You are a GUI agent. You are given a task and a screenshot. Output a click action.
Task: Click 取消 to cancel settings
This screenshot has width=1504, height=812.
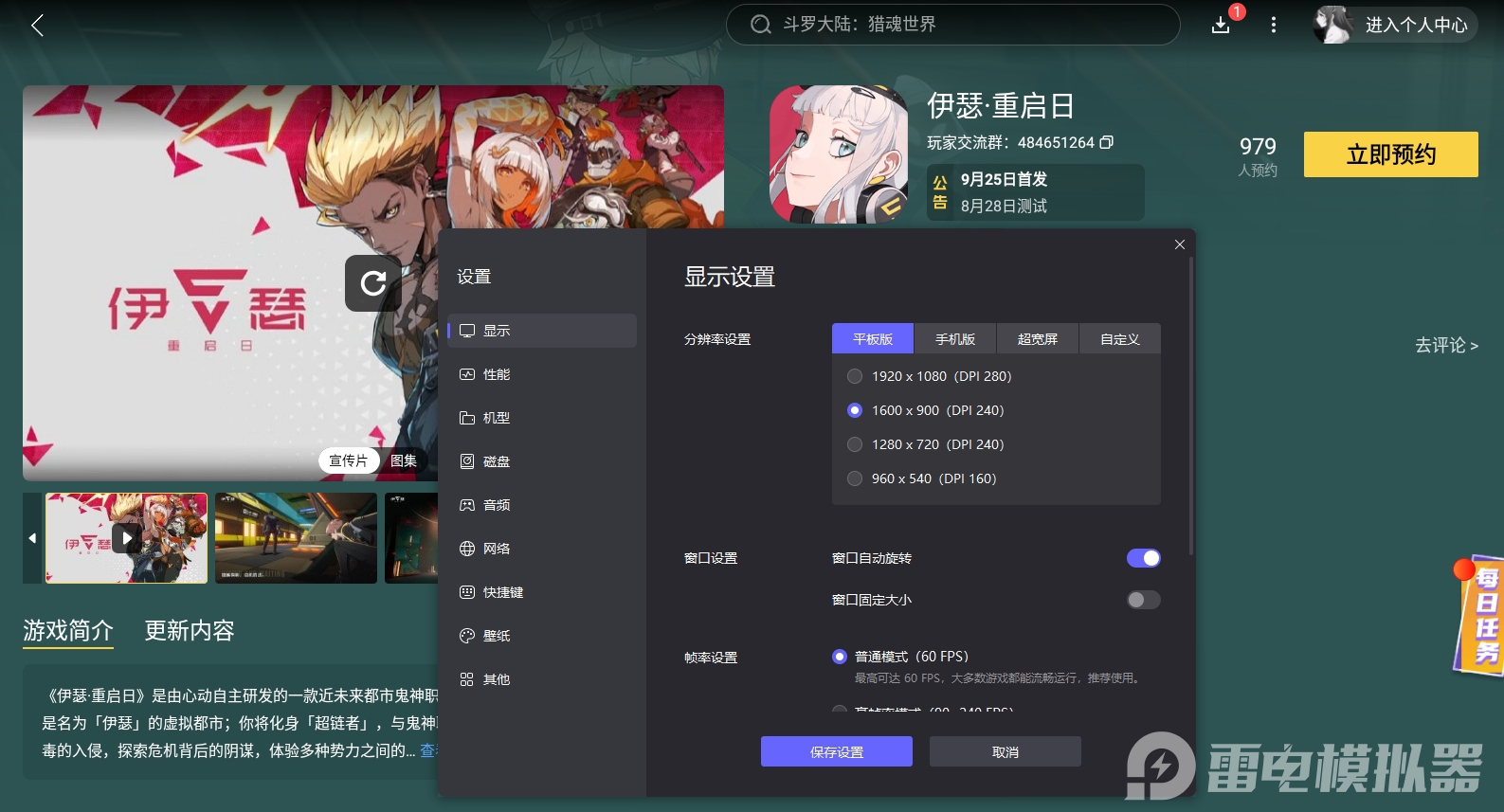point(1006,751)
